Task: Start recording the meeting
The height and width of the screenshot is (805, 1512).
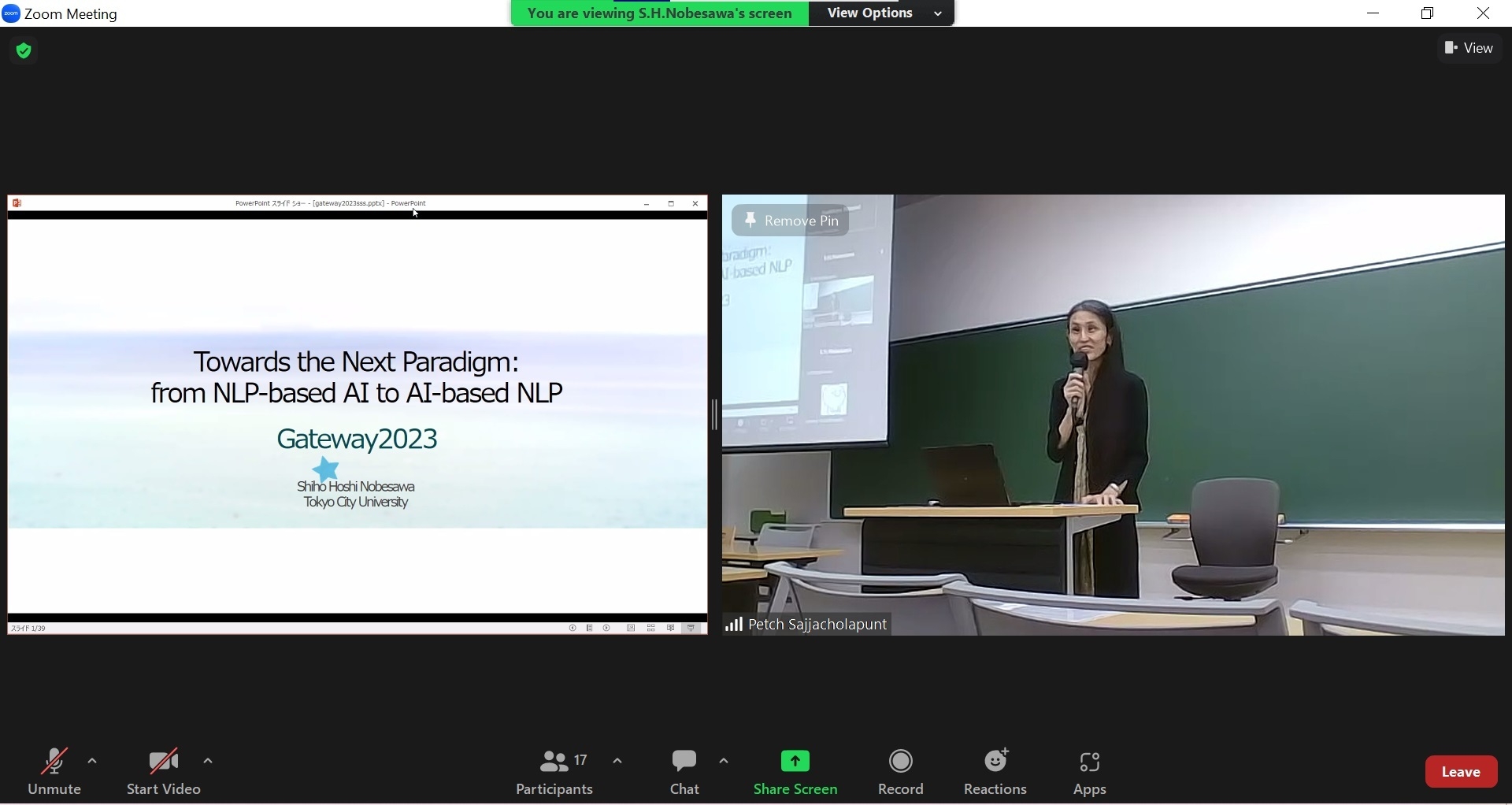Action: 902,773
